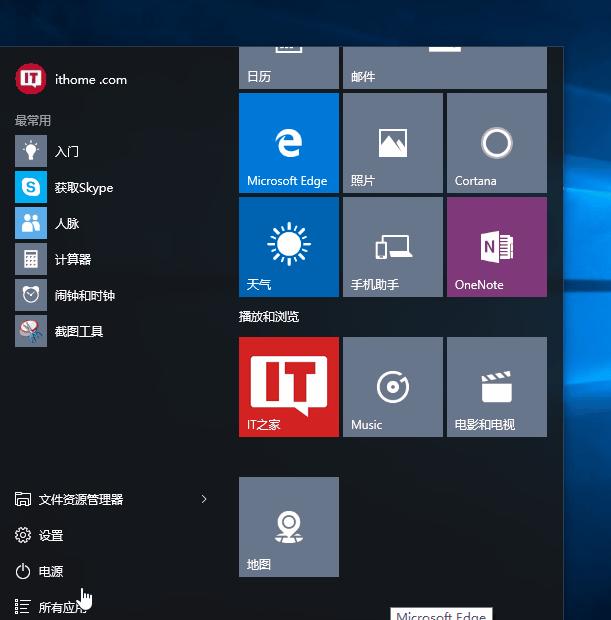Open the Microsoft Edge tile
The image size is (611, 620).
(289, 143)
